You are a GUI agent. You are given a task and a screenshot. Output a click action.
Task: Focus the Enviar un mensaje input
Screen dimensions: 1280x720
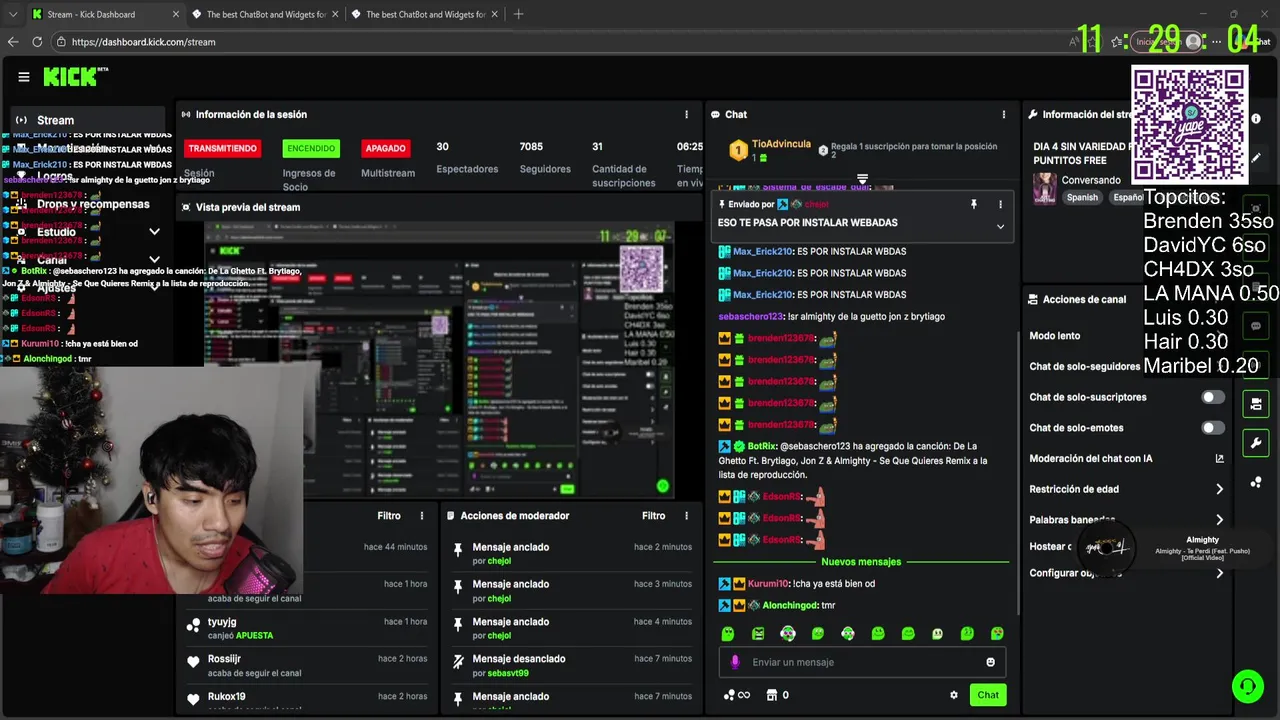coord(862,662)
